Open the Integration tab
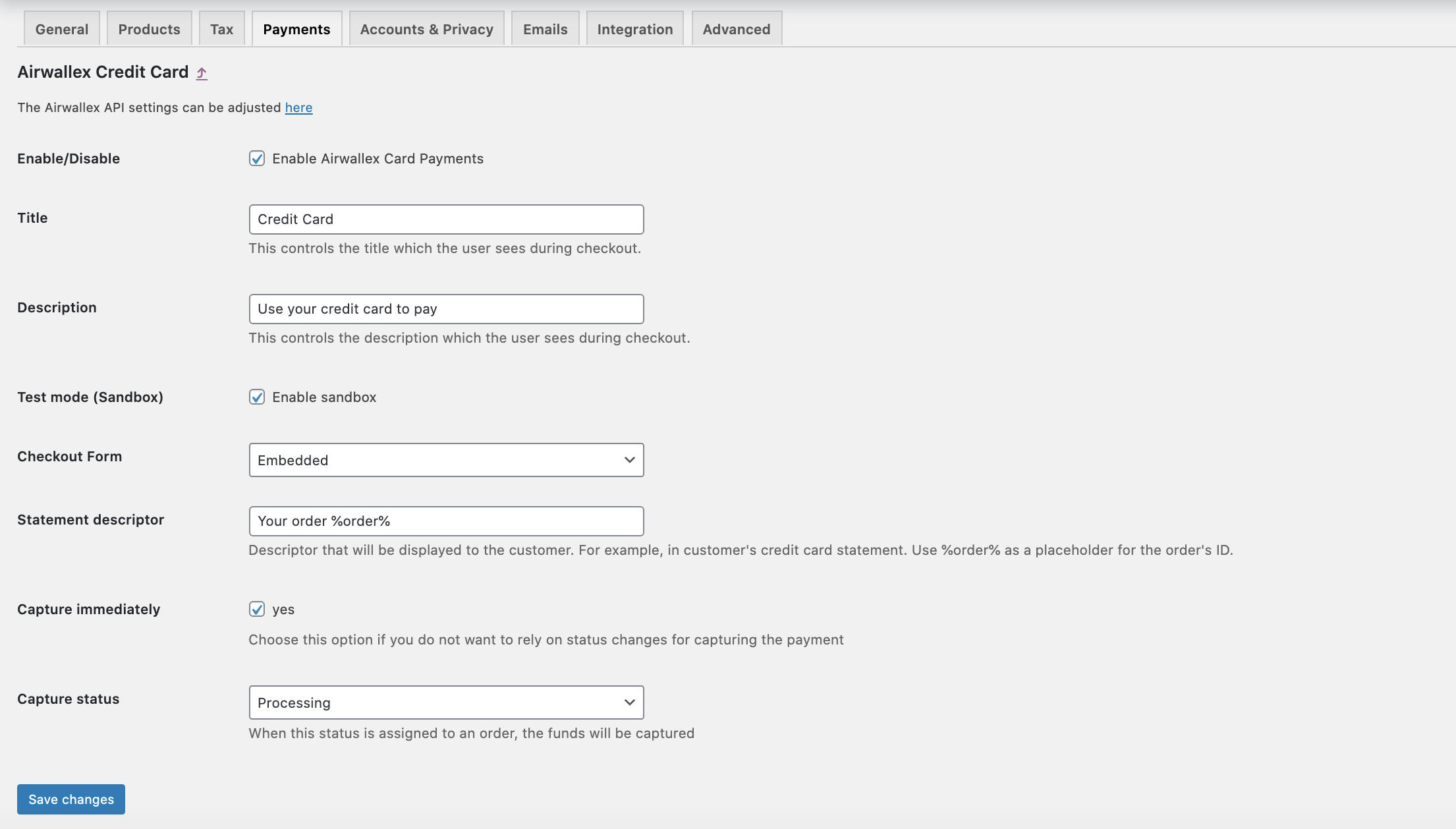Screen dimensions: 1456x829 pos(634,28)
